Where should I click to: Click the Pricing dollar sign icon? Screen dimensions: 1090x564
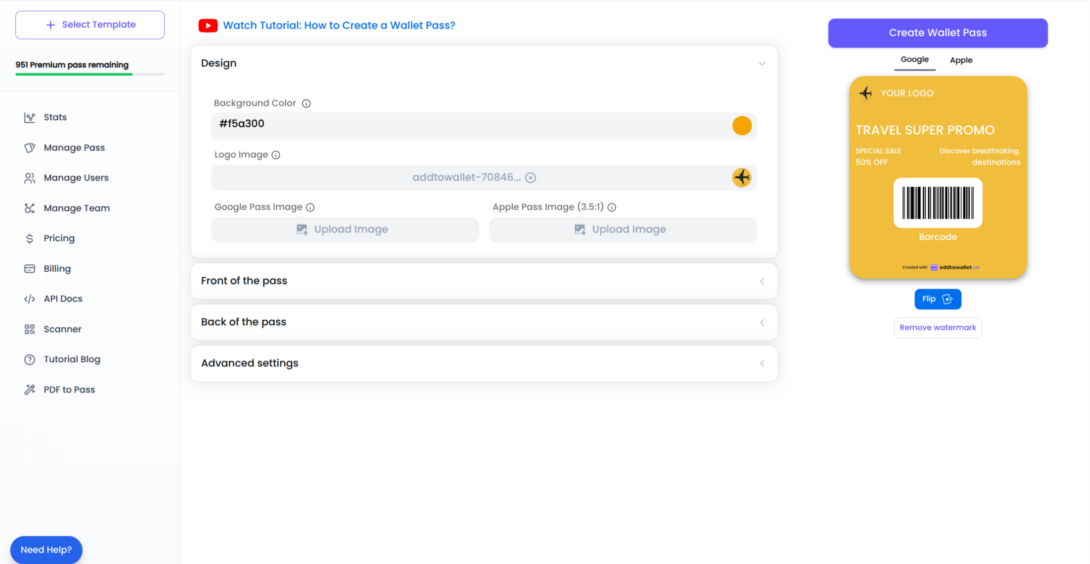29,239
